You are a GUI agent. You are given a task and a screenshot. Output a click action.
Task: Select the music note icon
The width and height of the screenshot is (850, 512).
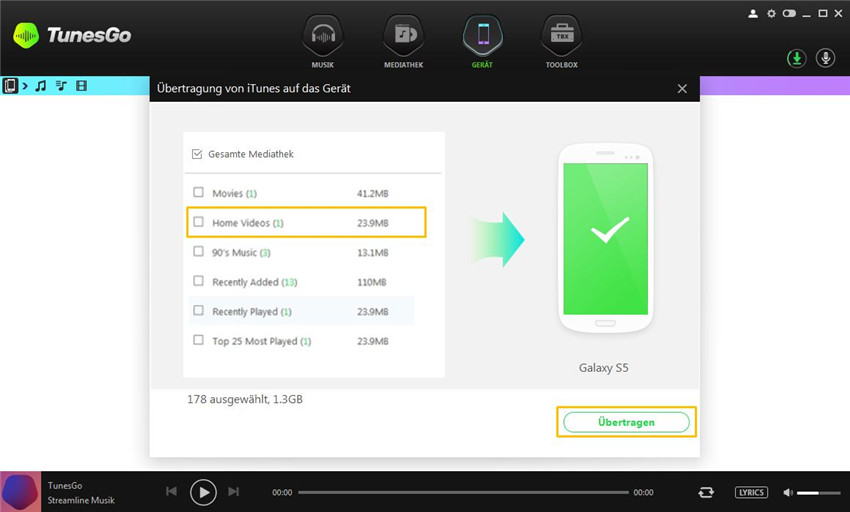point(41,86)
